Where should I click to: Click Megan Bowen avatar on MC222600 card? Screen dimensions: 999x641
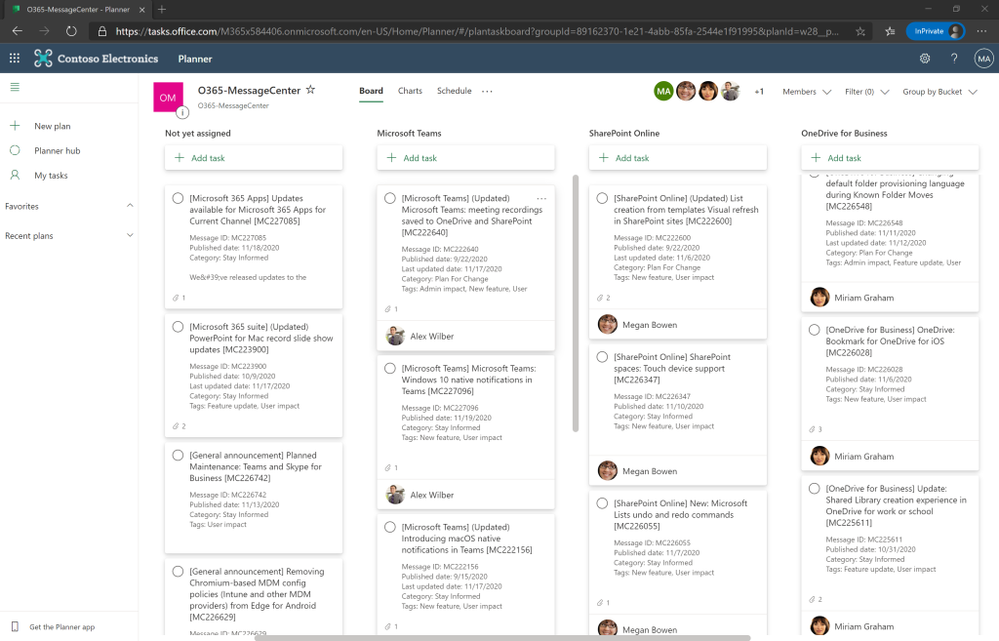point(608,324)
